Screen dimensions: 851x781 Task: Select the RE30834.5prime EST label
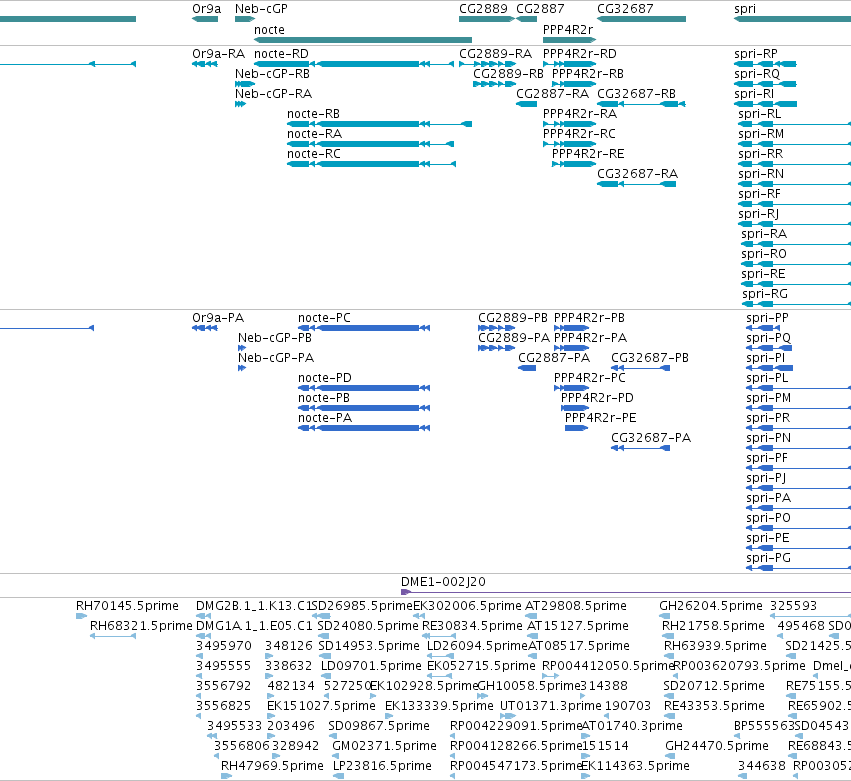pyautogui.click(x=472, y=626)
